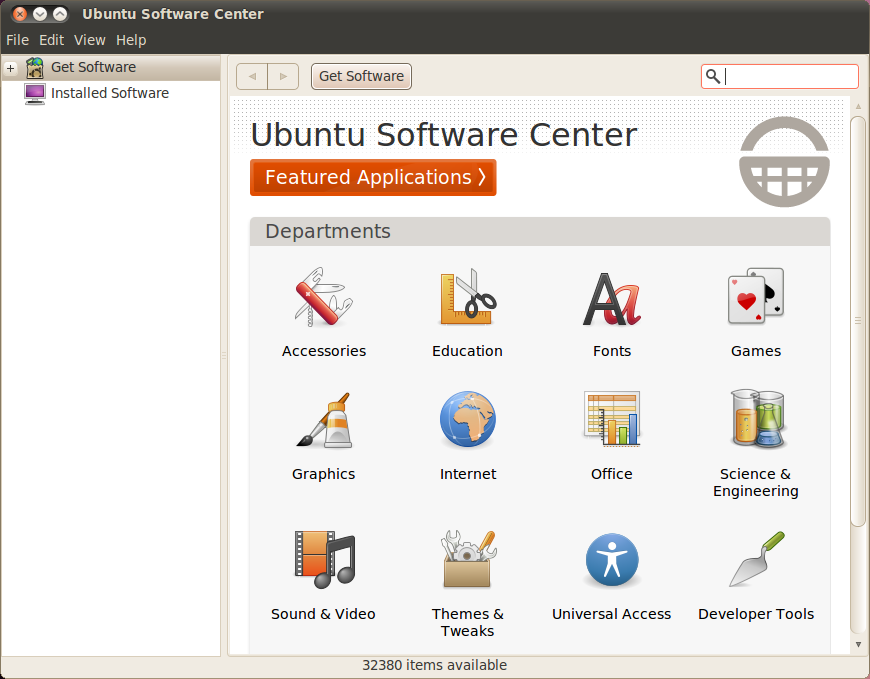Open the Themes & Tweaks toolbox icon
Screen dimensions: 870x679
(x=468, y=559)
